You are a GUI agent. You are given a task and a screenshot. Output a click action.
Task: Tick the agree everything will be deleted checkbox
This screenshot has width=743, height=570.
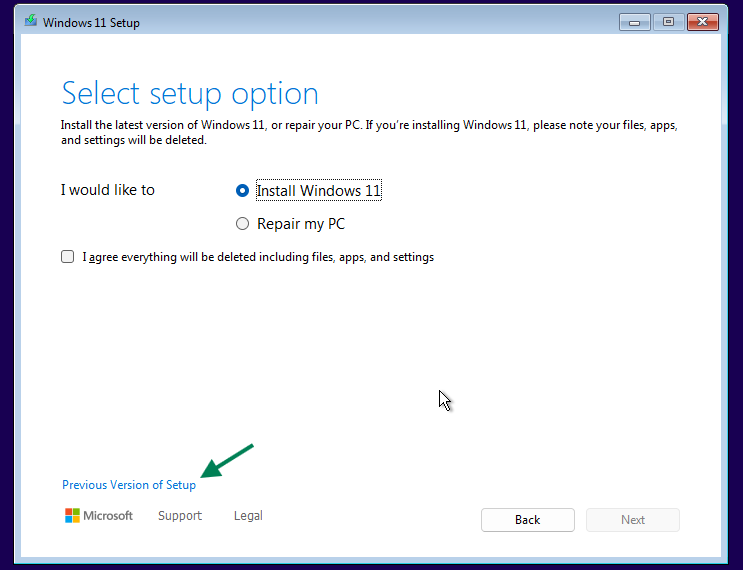click(68, 257)
